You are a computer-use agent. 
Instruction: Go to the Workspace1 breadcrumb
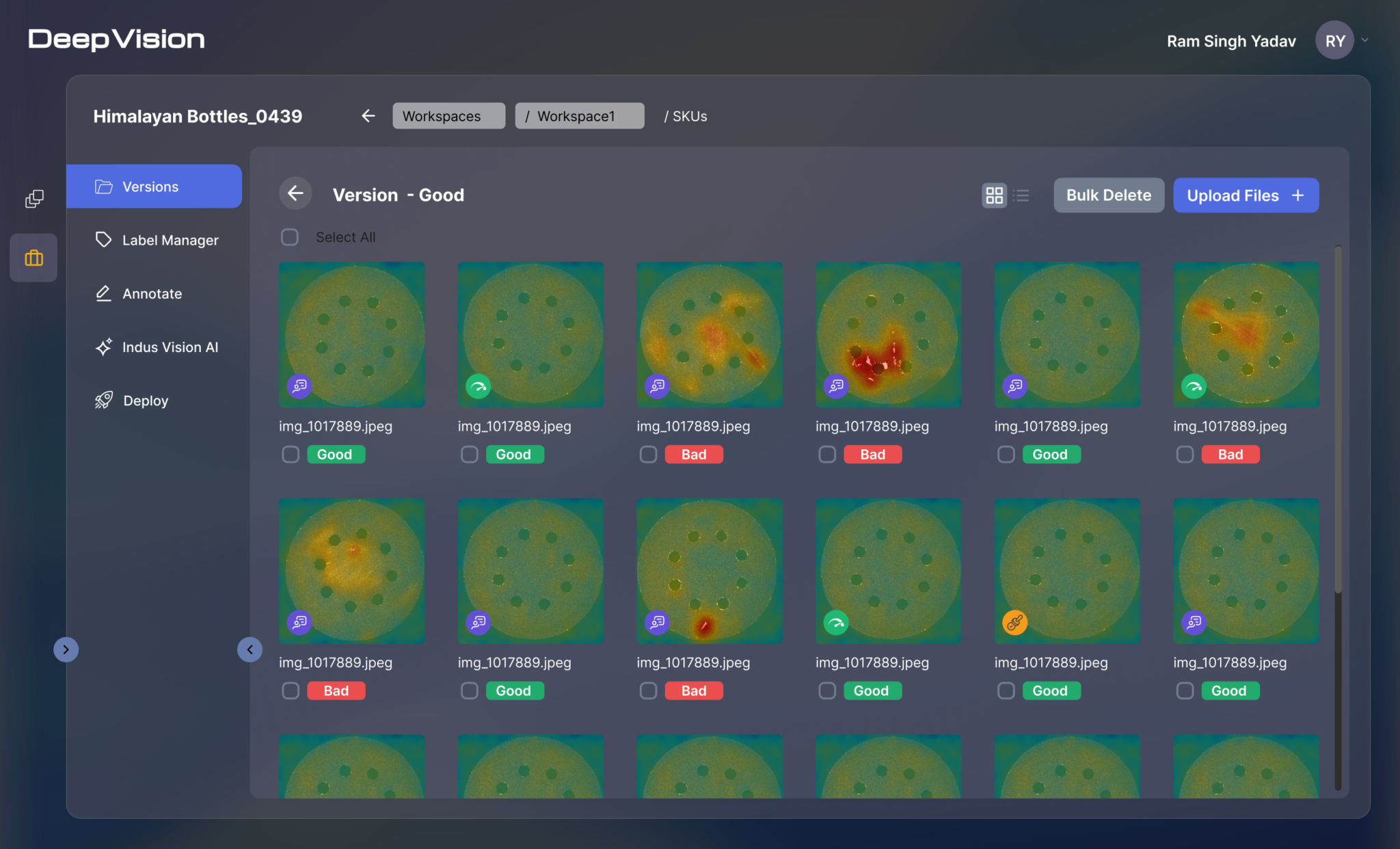[x=580, y=116]
